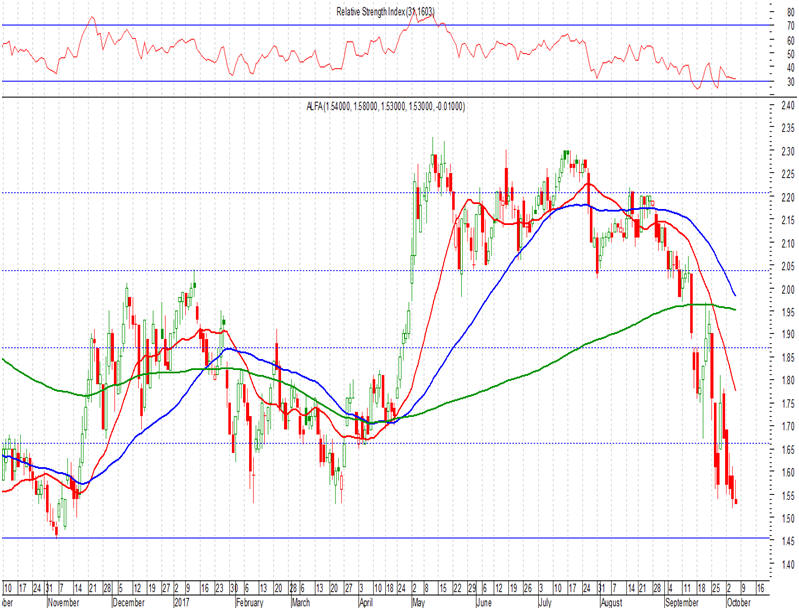
Task: Click the 1.70 price axis label
Action: coord(788,426)
